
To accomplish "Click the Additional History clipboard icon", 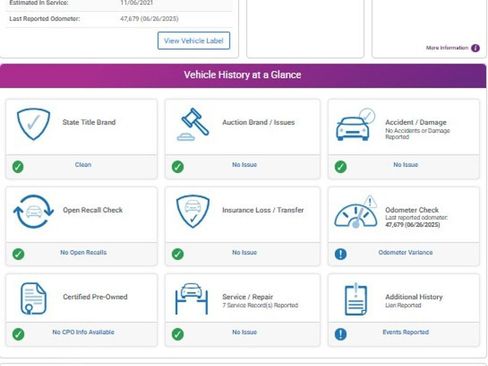I will 356,299.
